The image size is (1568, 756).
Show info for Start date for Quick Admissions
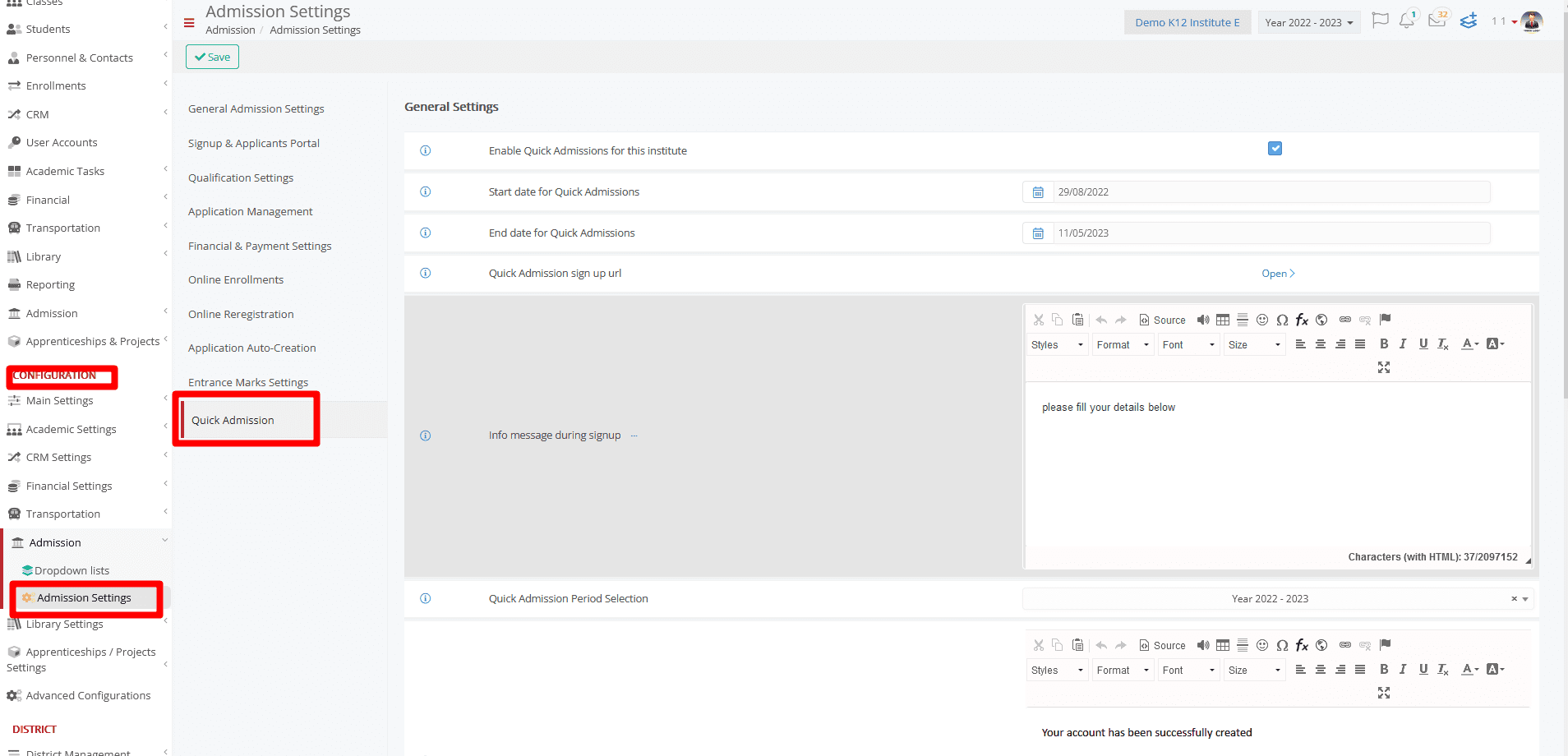pyautogui.click(x=426, y=191)
